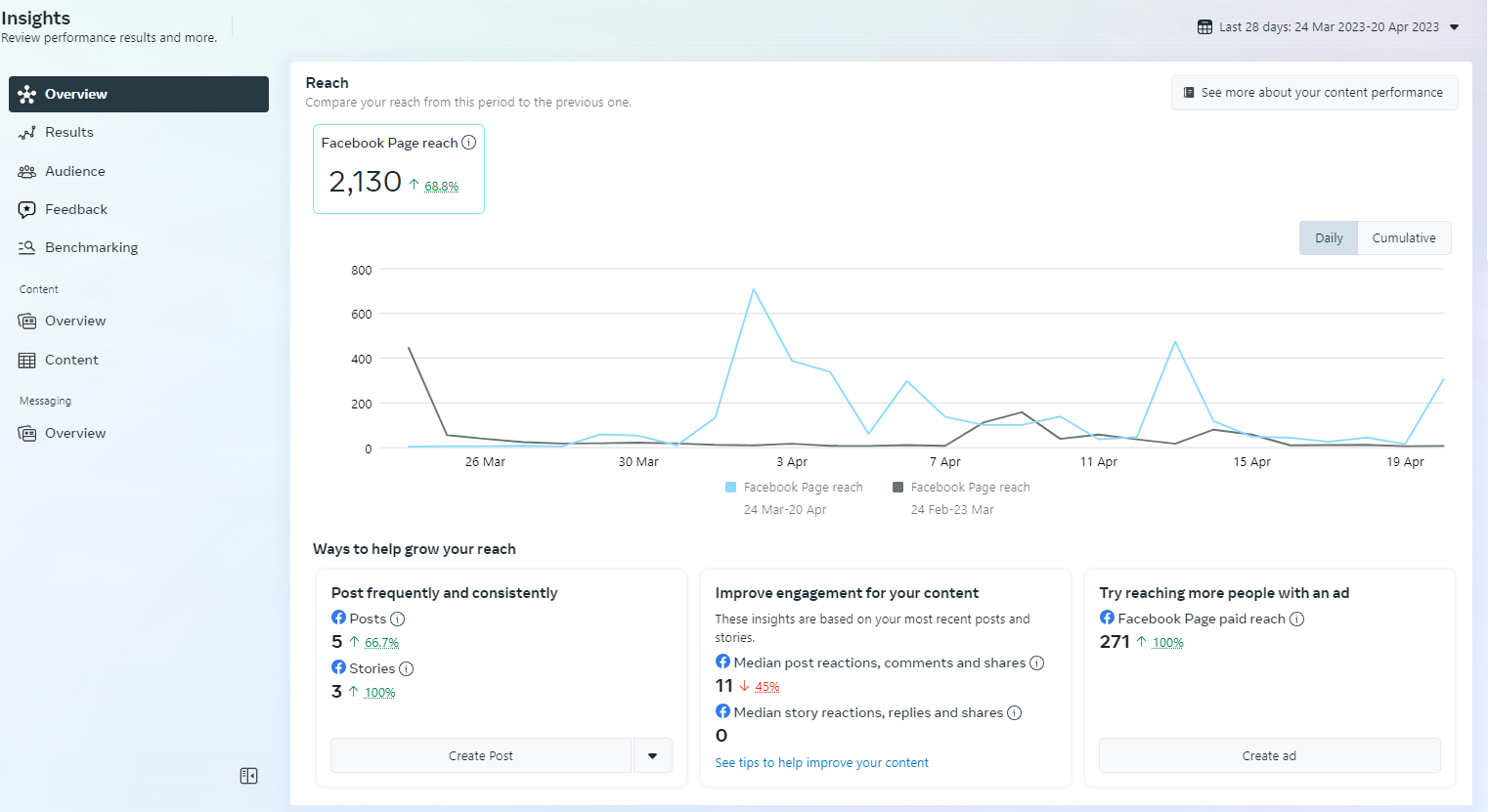Image resolution: width=1488 pixels, height=812 pixels.
Task: Click the 45% reactions decrease link
Action: point(766,687)
